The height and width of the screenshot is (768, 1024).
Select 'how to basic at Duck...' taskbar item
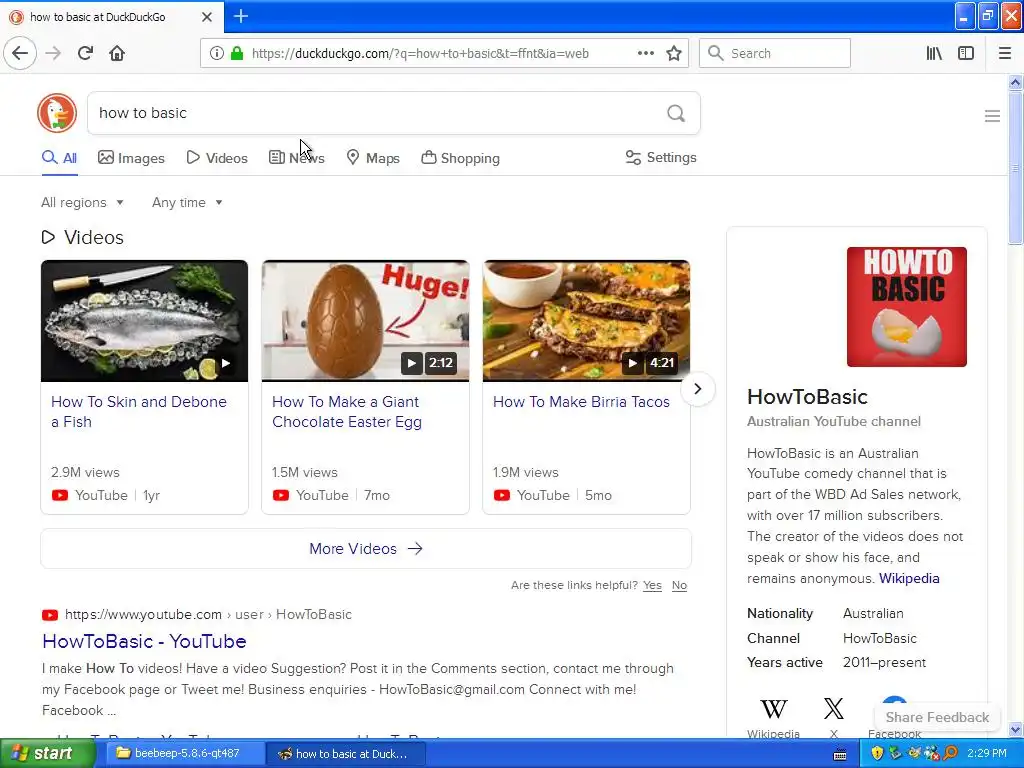(x=346, y=754)
